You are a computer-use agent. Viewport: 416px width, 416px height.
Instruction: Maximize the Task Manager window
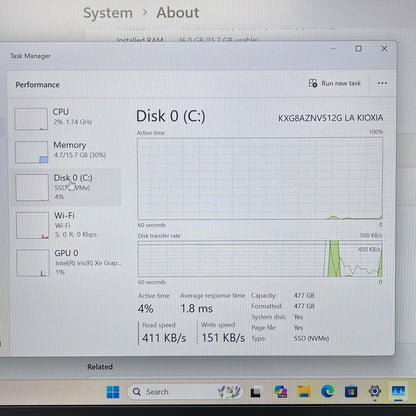[x=358, y=49]
